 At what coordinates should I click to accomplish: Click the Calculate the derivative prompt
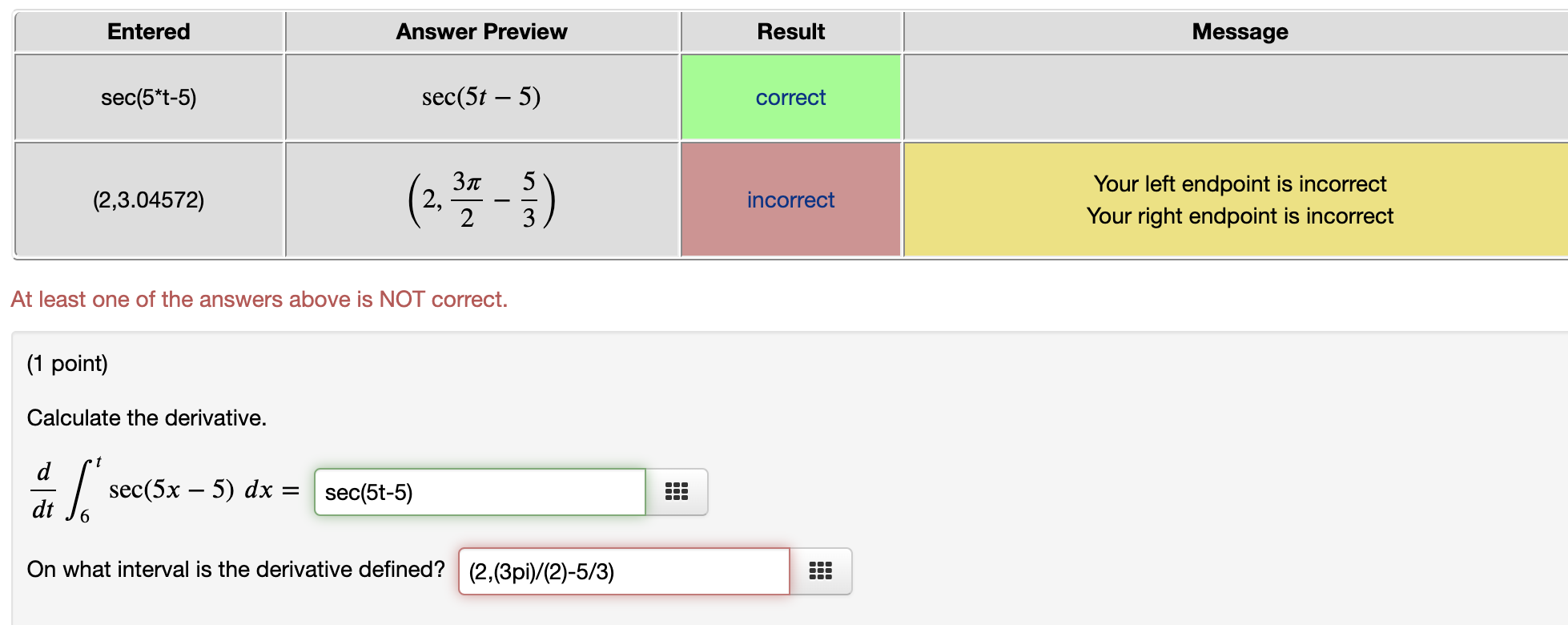tap(147, 417)
